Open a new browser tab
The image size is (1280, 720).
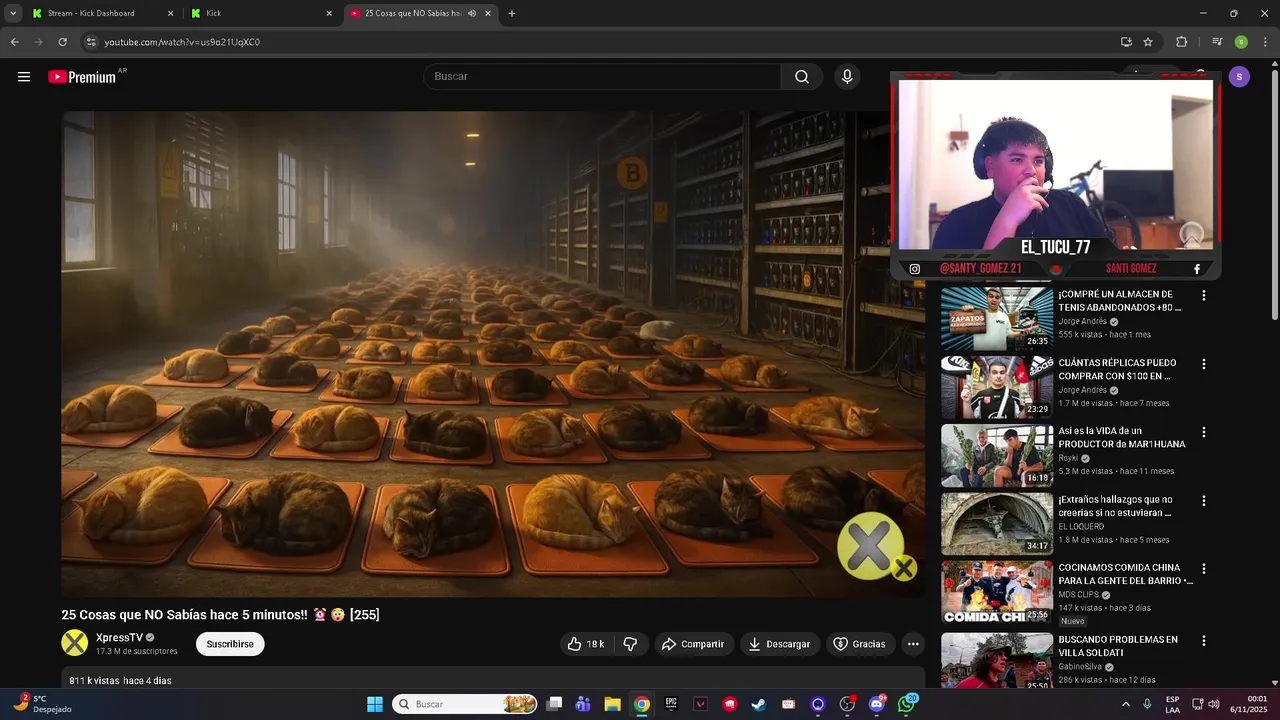pos(512,13)
